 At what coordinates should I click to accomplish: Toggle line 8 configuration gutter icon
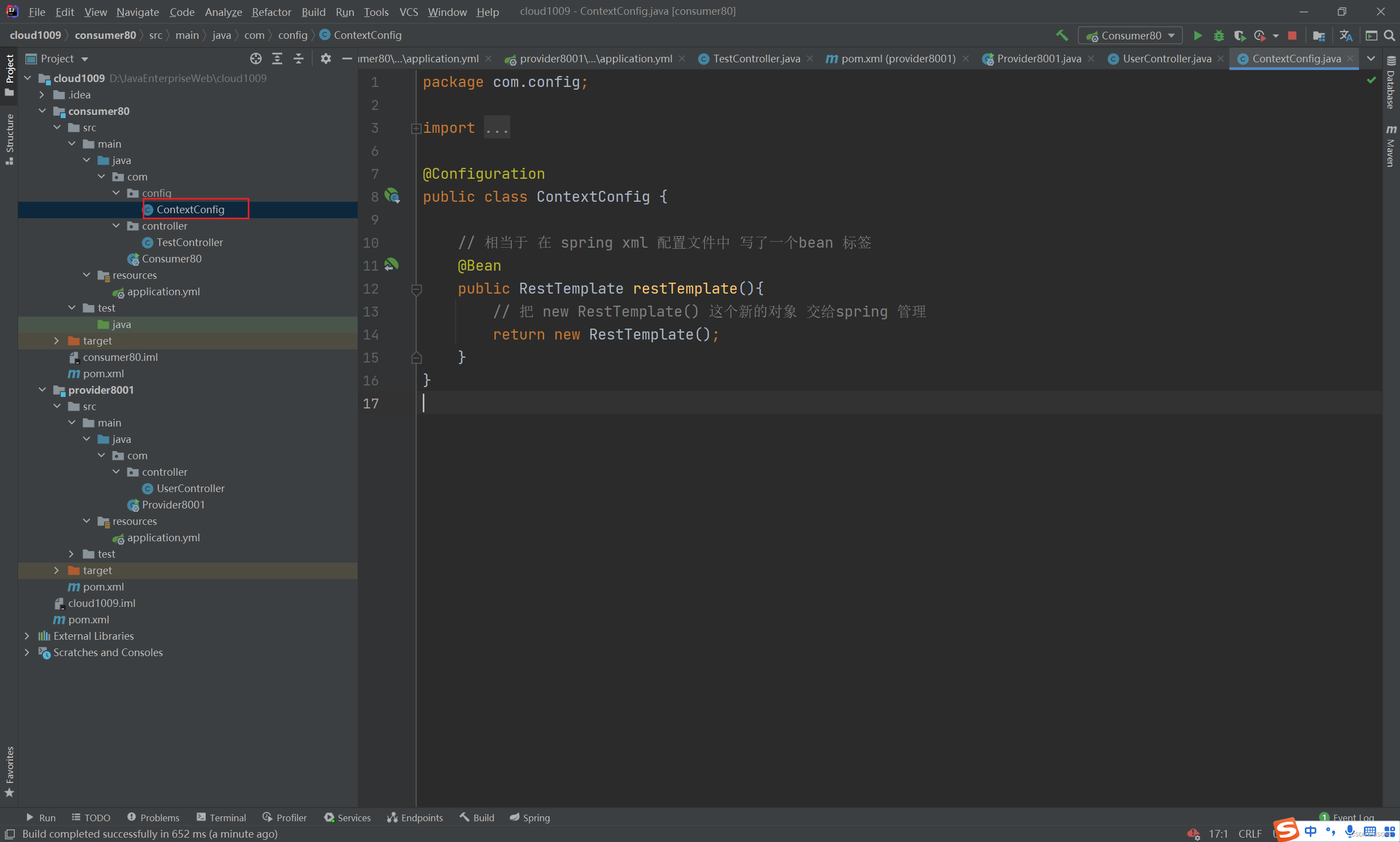[394, 196]
